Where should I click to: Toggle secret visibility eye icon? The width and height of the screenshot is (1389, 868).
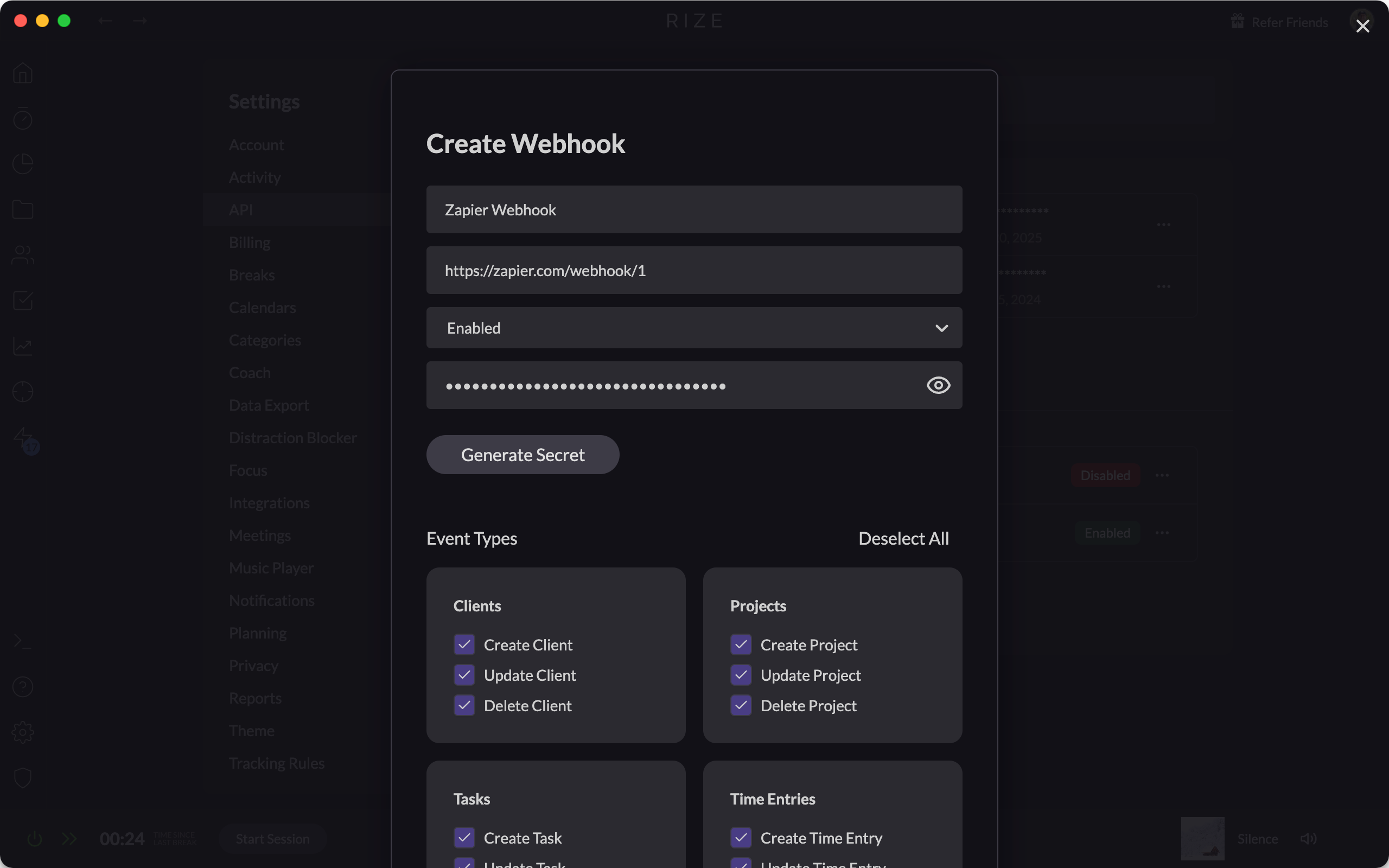[938, 385]
